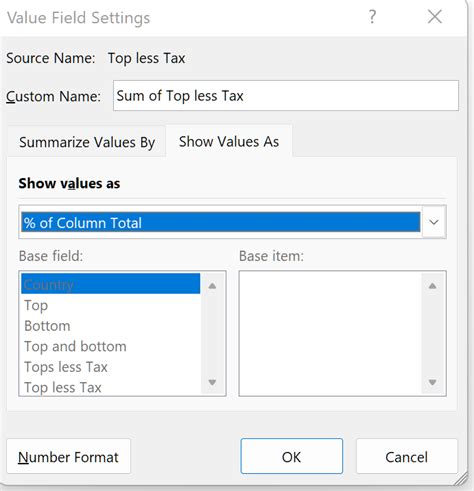Click Base field scroll up arrow
474x491 pixels.
(x=212, y=286)
